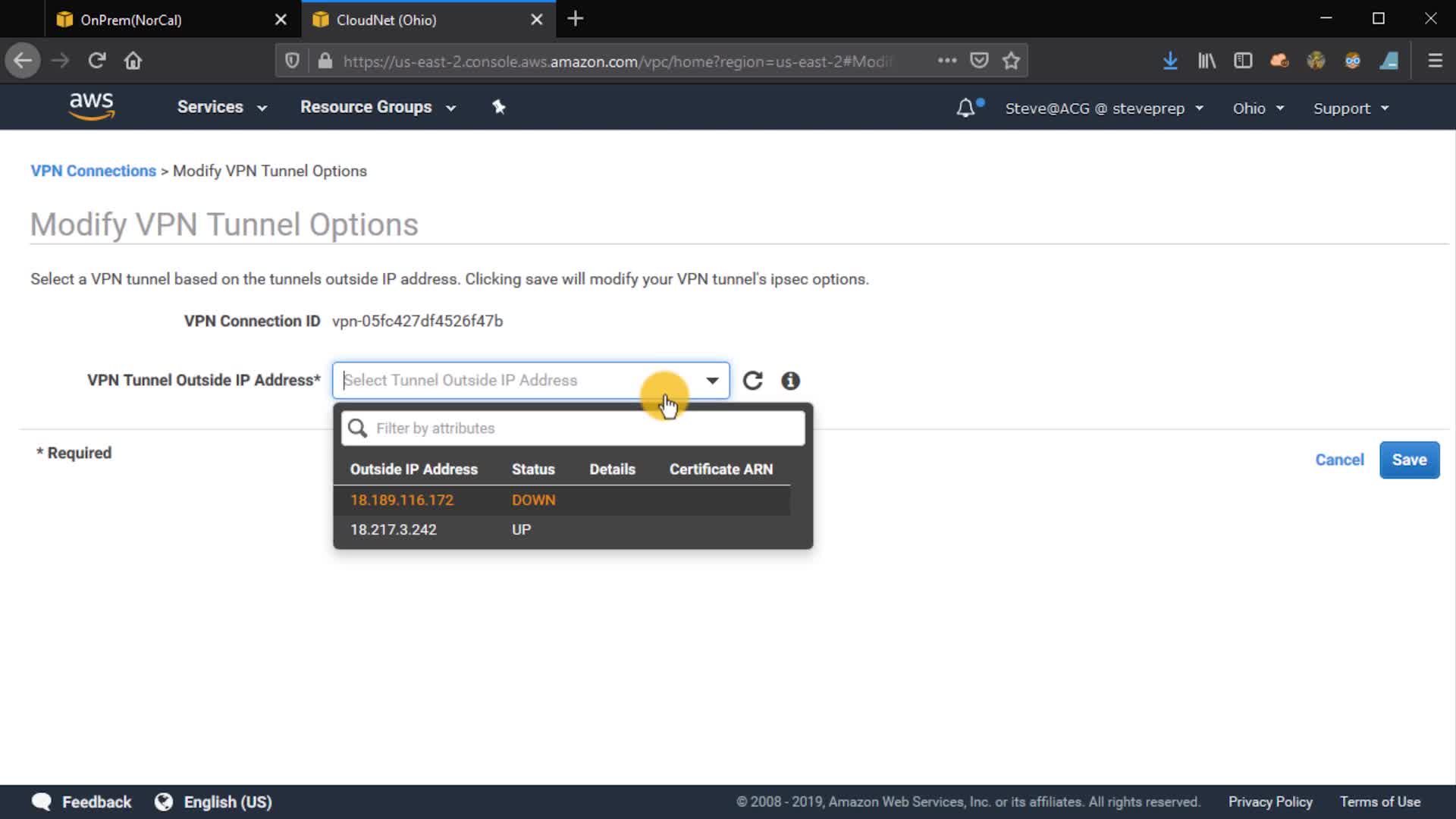This screenshot has width=1456, height=819.
Task: Bookmark page with the star icon
Action: 1011,61
